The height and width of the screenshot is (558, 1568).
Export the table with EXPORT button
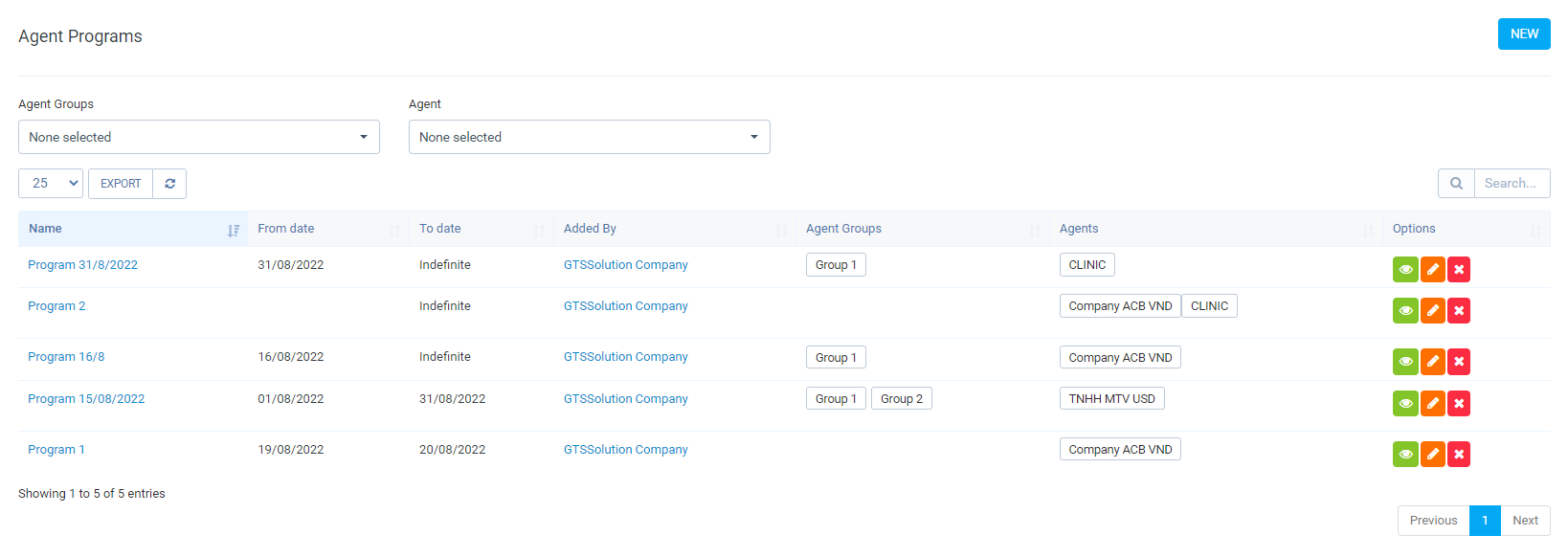click(121, 184)
